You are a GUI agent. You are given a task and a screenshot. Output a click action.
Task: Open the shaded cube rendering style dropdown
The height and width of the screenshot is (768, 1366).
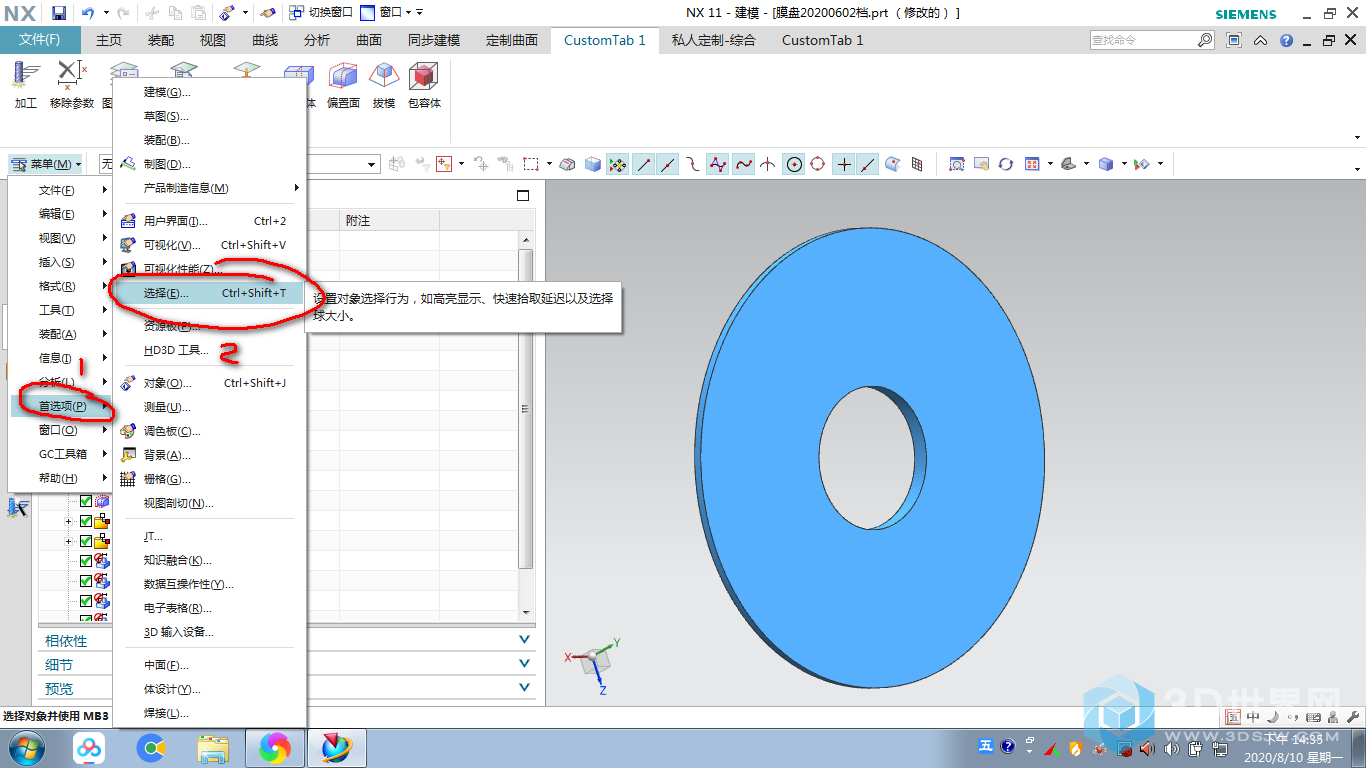click(1124, 164)
